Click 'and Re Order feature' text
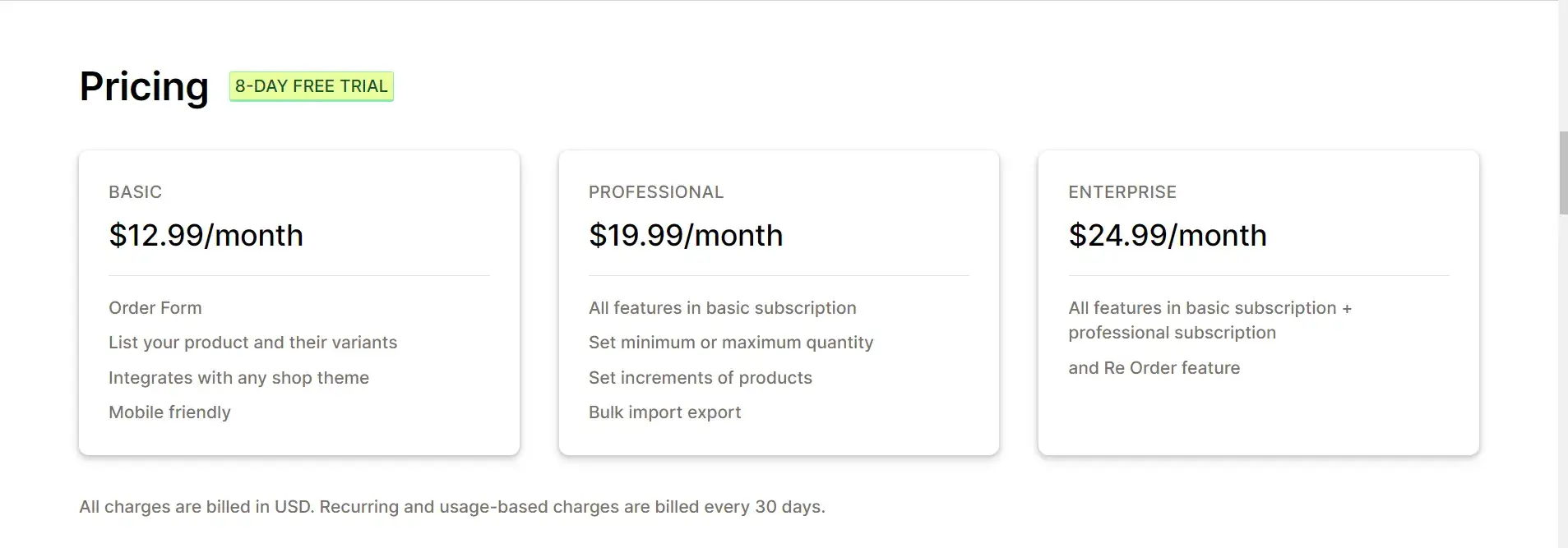 [1154, 368]
